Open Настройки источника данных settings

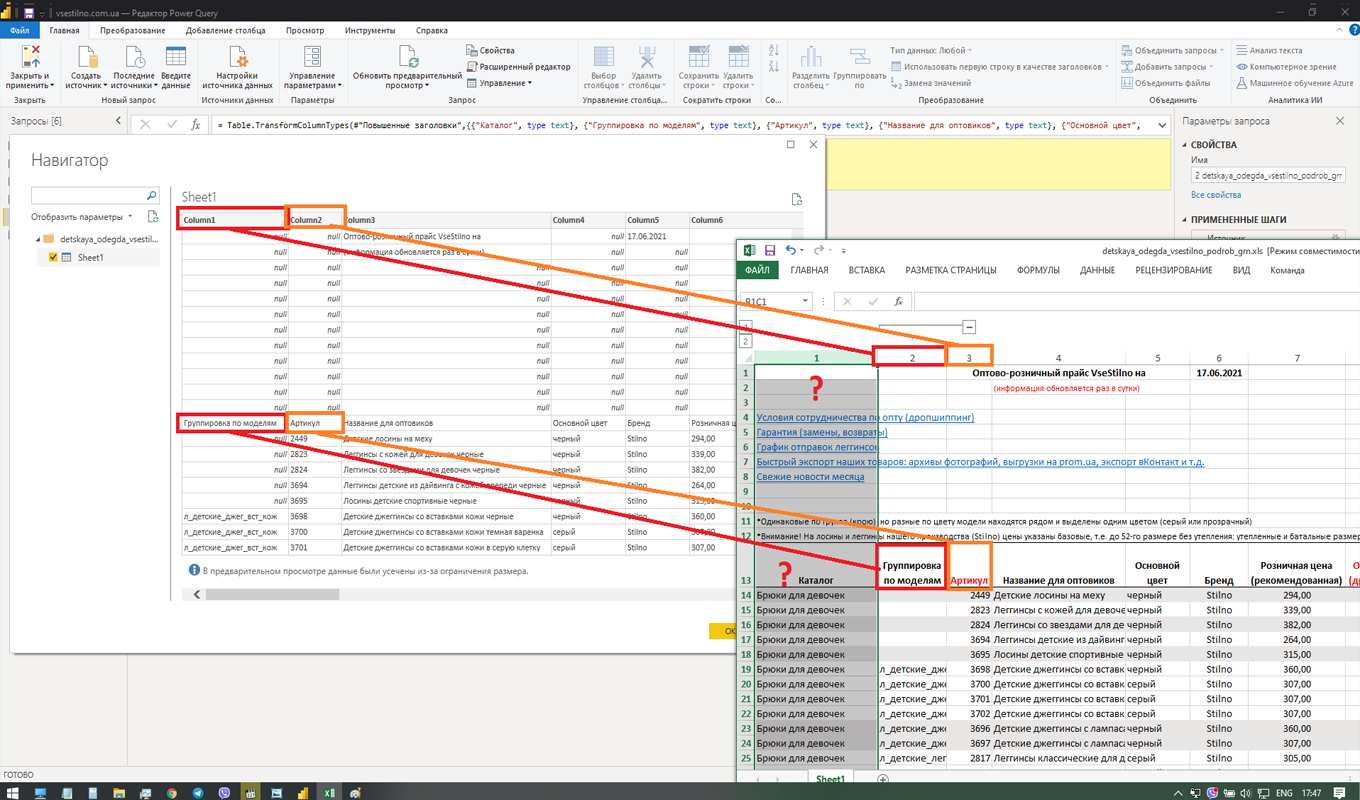(x=237, y=57)
